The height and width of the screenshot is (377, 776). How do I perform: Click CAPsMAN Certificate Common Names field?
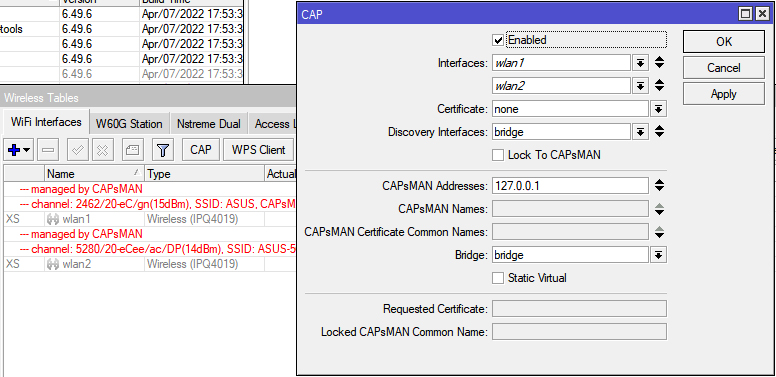[570, 232]
